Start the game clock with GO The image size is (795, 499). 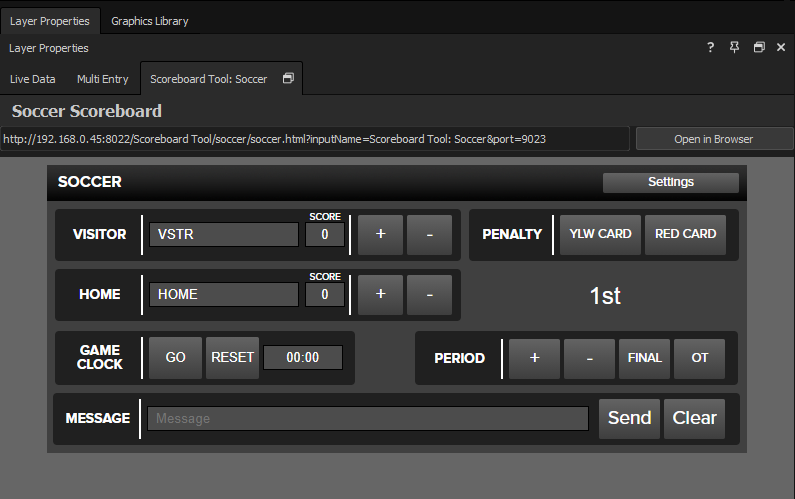[x=175, y=357]
